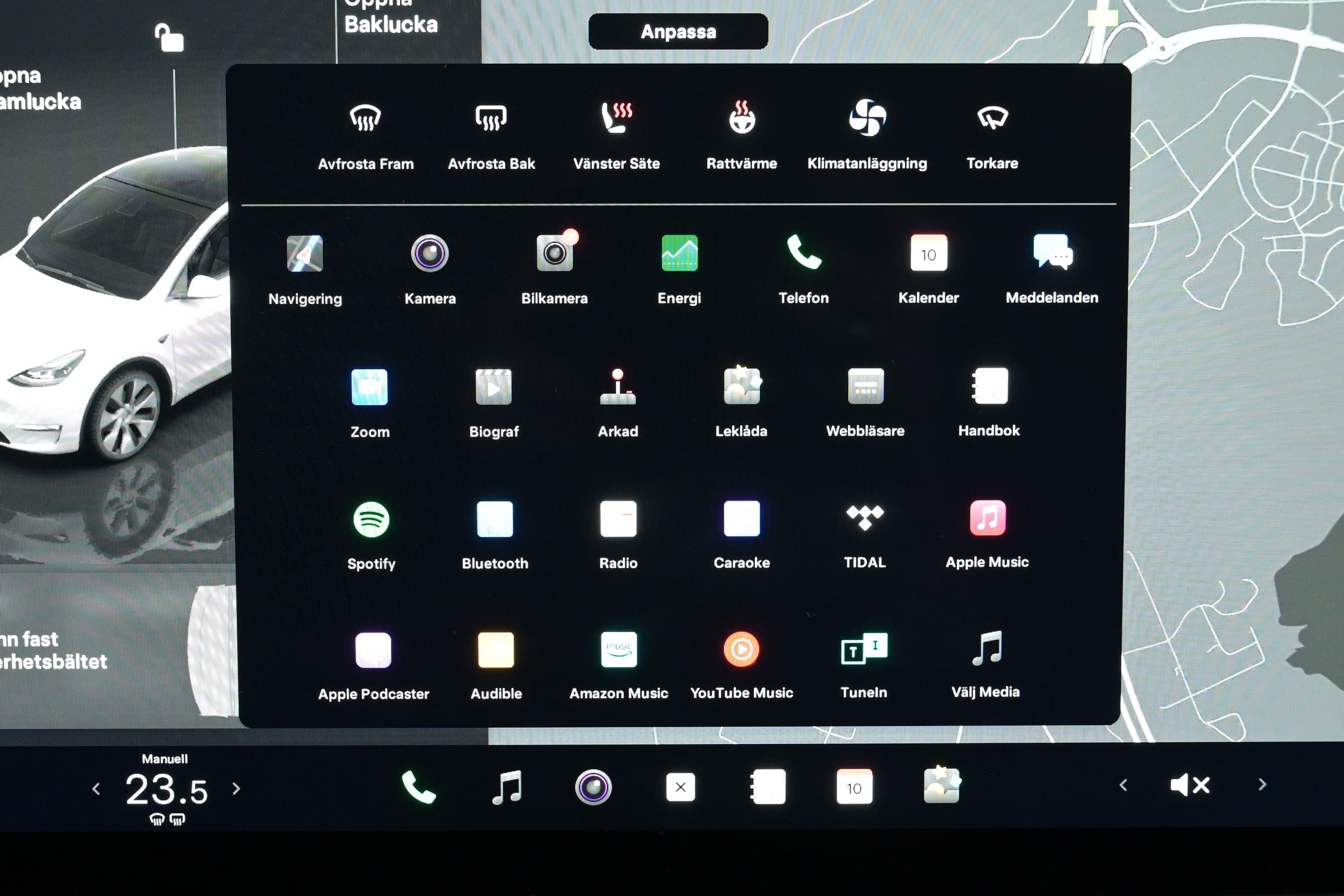1344x896 pixels.
Task: Open climate settings via 23.5 temperature
Action: 166,790
